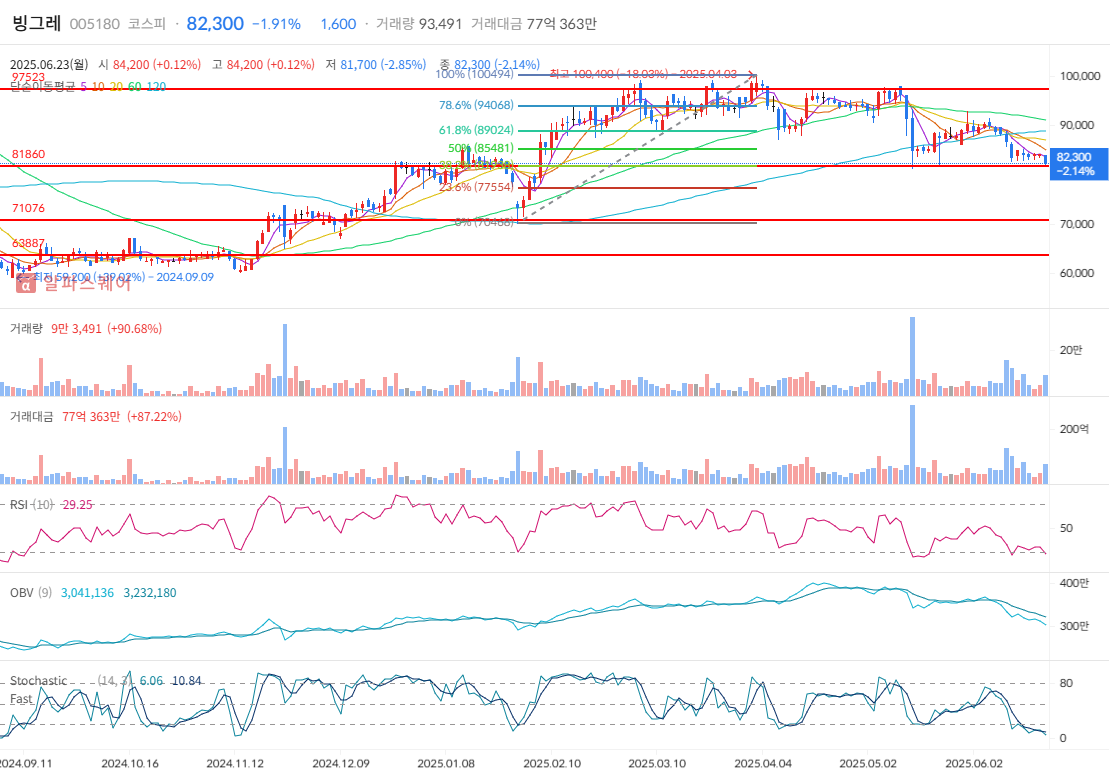Viewport: 1110px width, 778px height.
Task: Click the stock name 빙그레
Action: [37, 23]
